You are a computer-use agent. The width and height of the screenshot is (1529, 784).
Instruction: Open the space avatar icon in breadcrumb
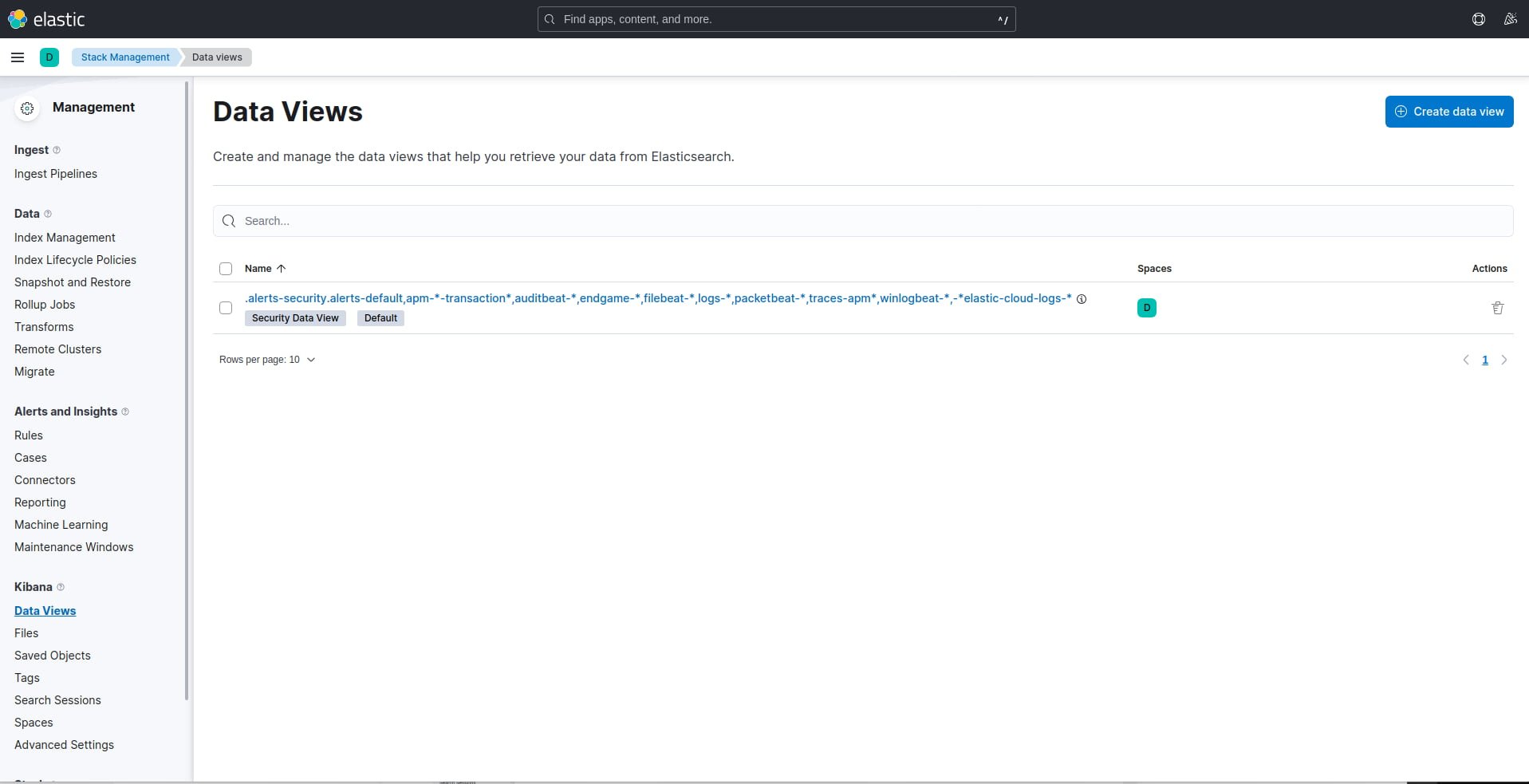coord(49,57)
